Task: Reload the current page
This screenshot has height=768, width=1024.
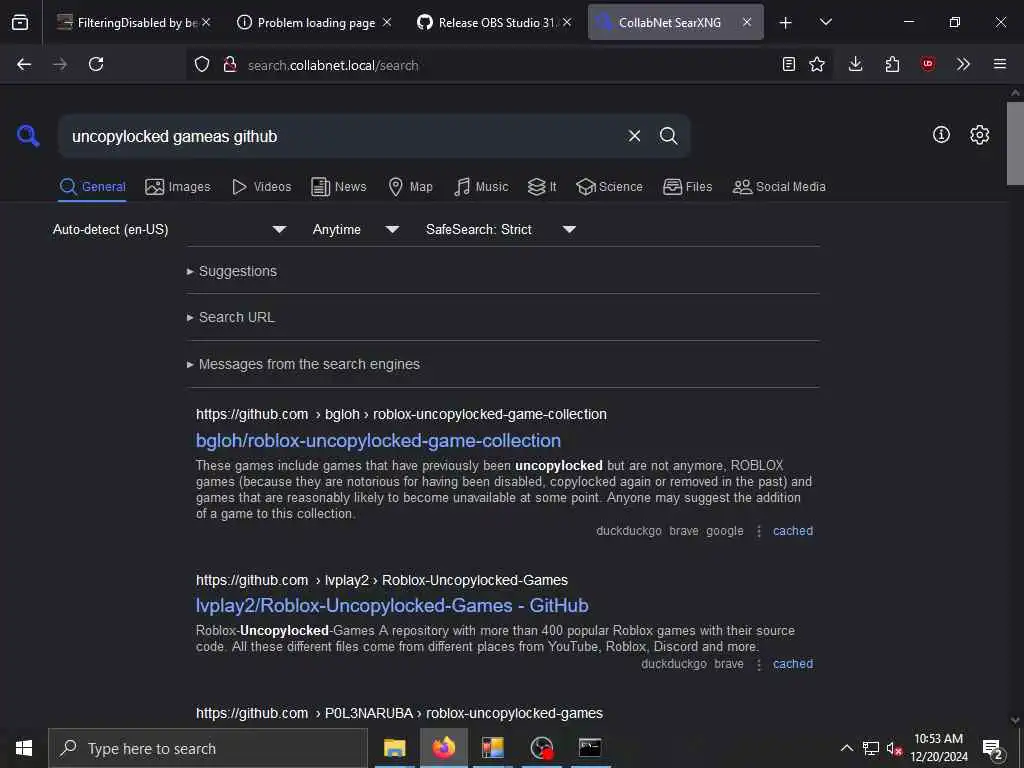Action: pyautogui.click(x=96, y=64)
